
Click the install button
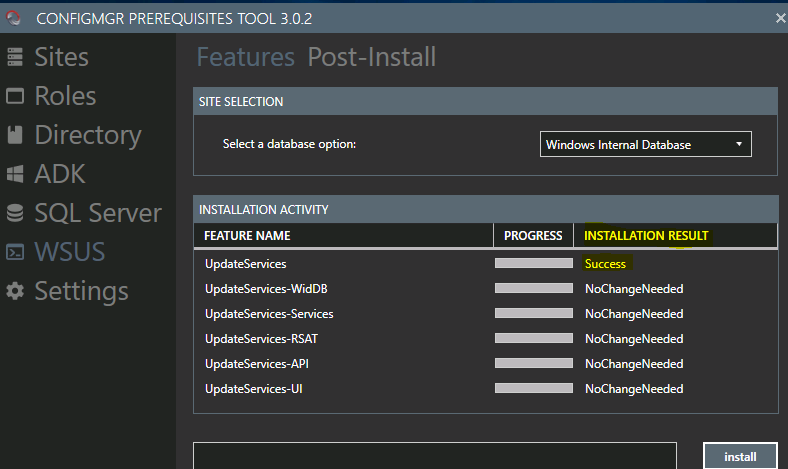pos(740,456)
